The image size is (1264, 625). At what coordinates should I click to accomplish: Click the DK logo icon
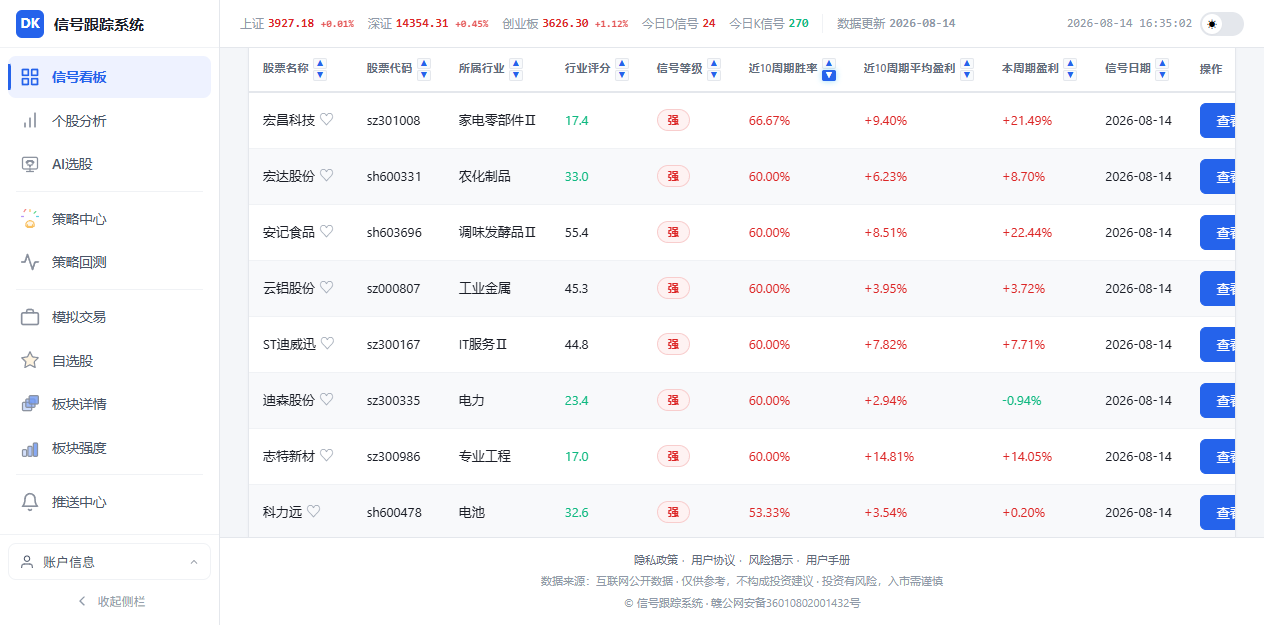tap(30, 24)
